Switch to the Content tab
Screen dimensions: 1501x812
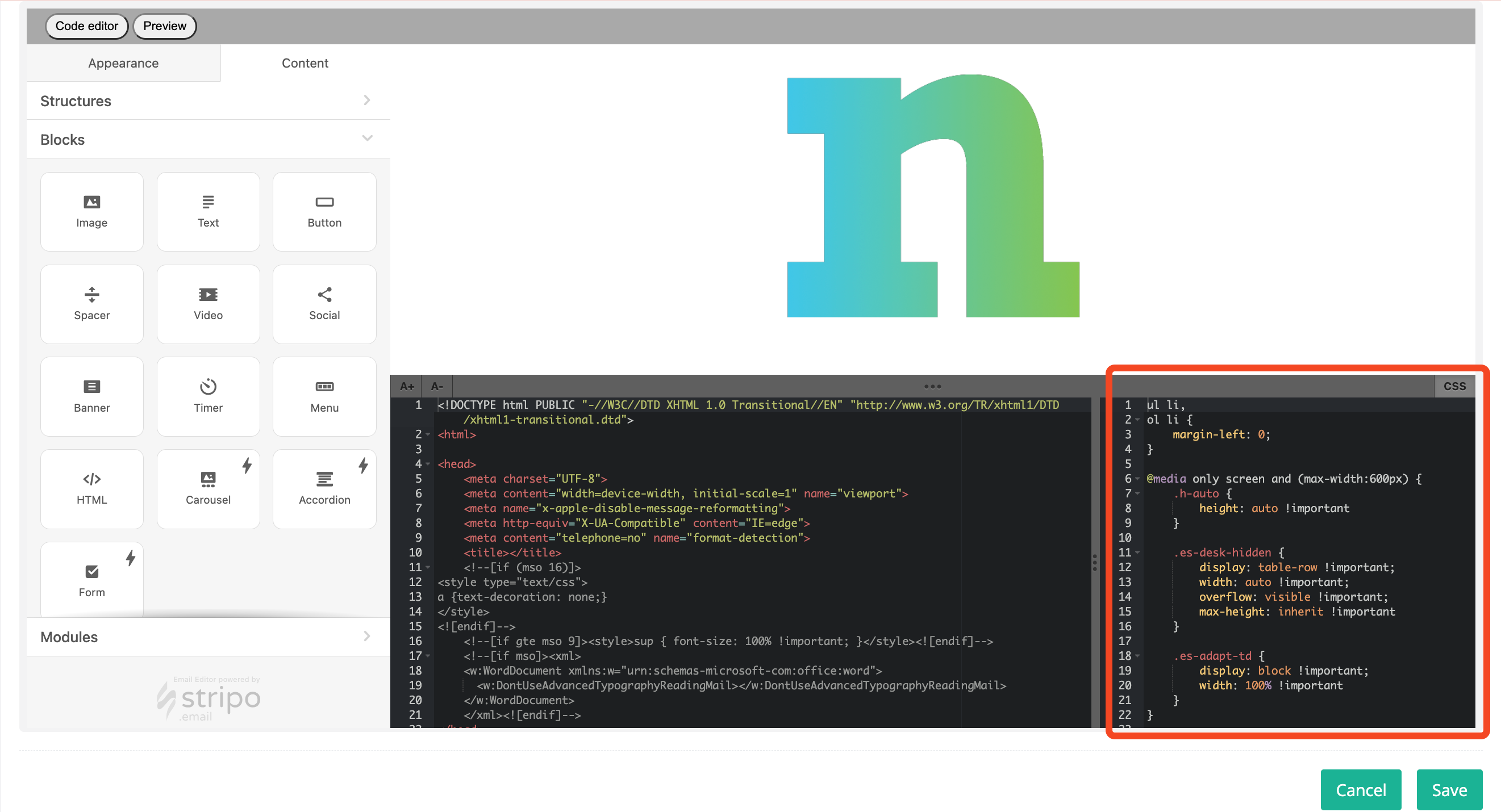[305, 63]
